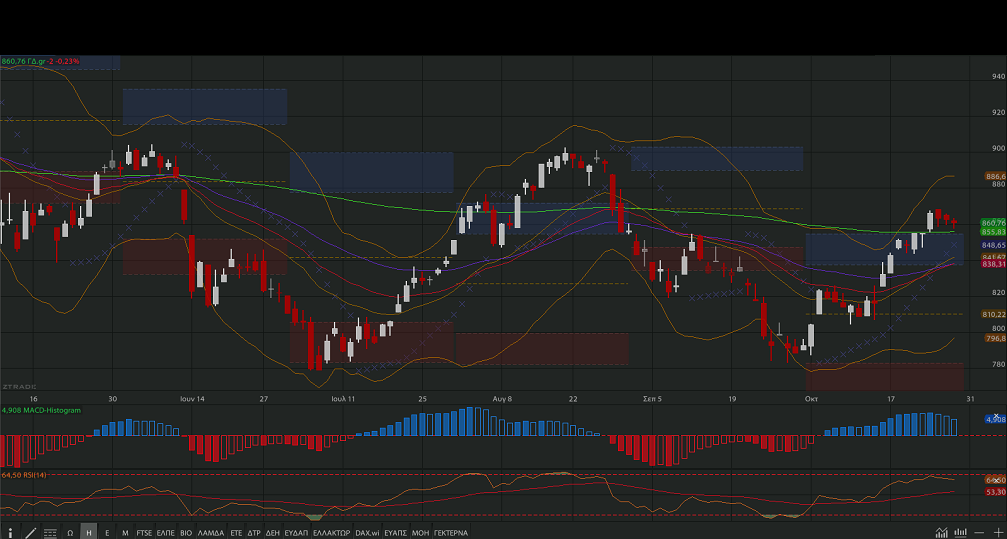Viewport: 1007px width, 539px height.
Task: Click the Αυγ 8 date axis label
Action: coord(502,398)
